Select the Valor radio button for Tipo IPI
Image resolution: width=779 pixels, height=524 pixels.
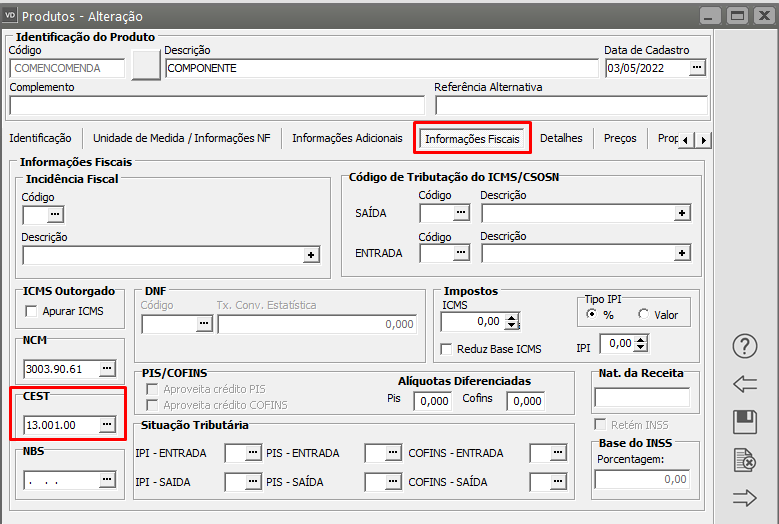pos(641,315)
